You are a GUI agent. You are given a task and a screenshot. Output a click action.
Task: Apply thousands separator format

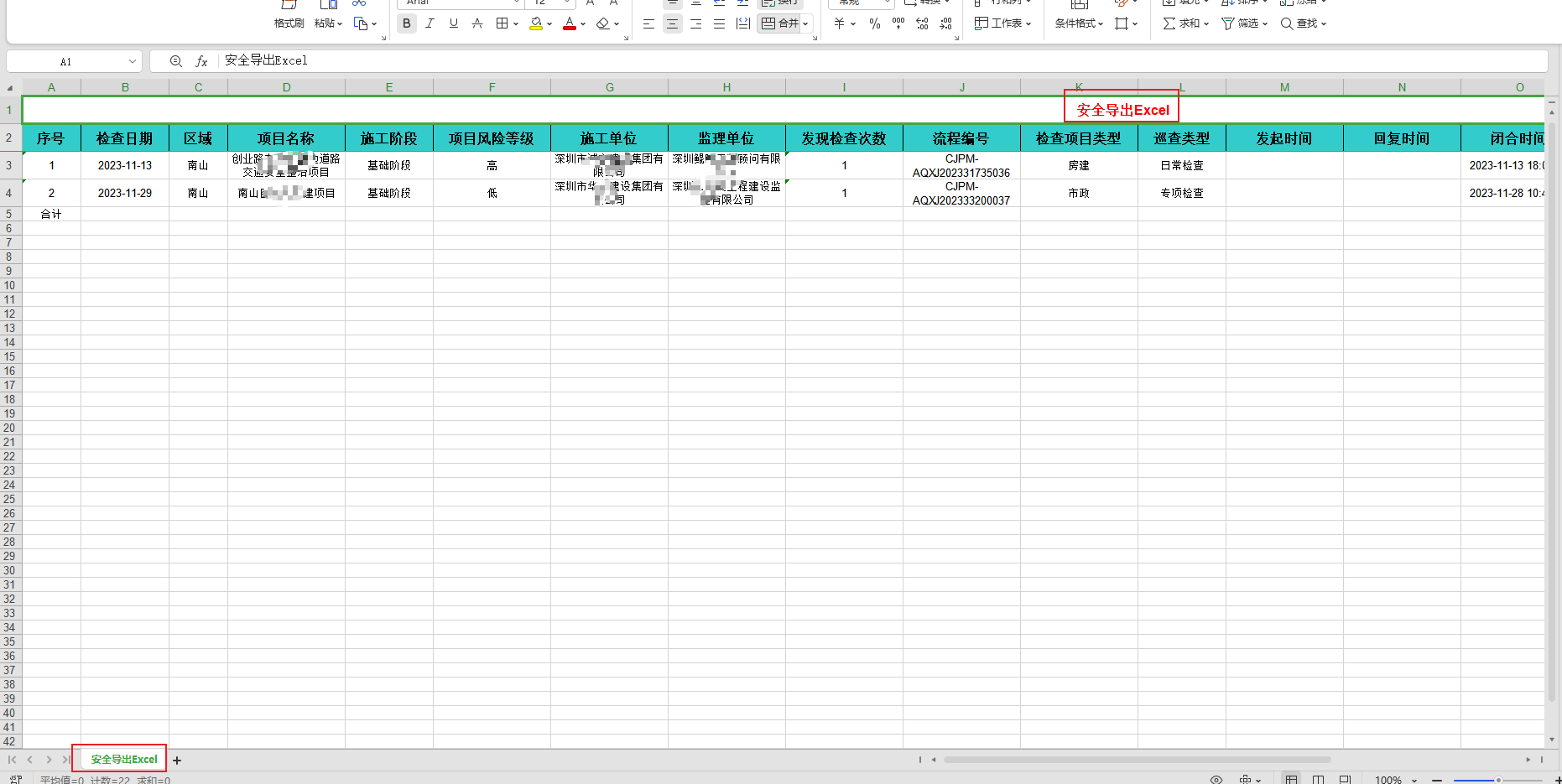[x=898, y=23]
